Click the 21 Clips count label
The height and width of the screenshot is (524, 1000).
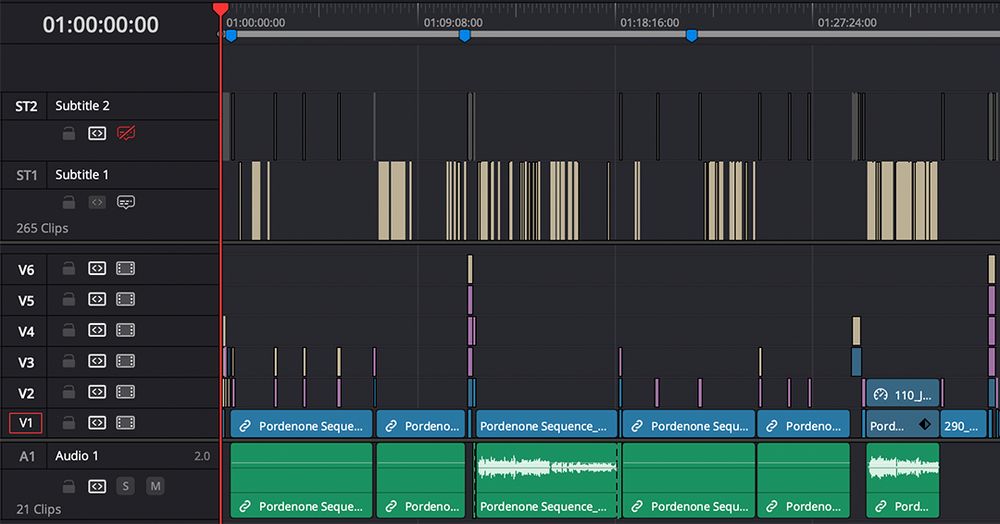38,509
